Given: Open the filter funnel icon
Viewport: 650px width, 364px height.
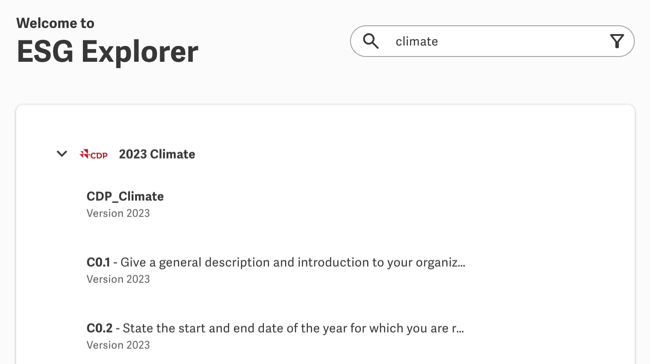Looking at the screenshot, I should pos(617,41).
